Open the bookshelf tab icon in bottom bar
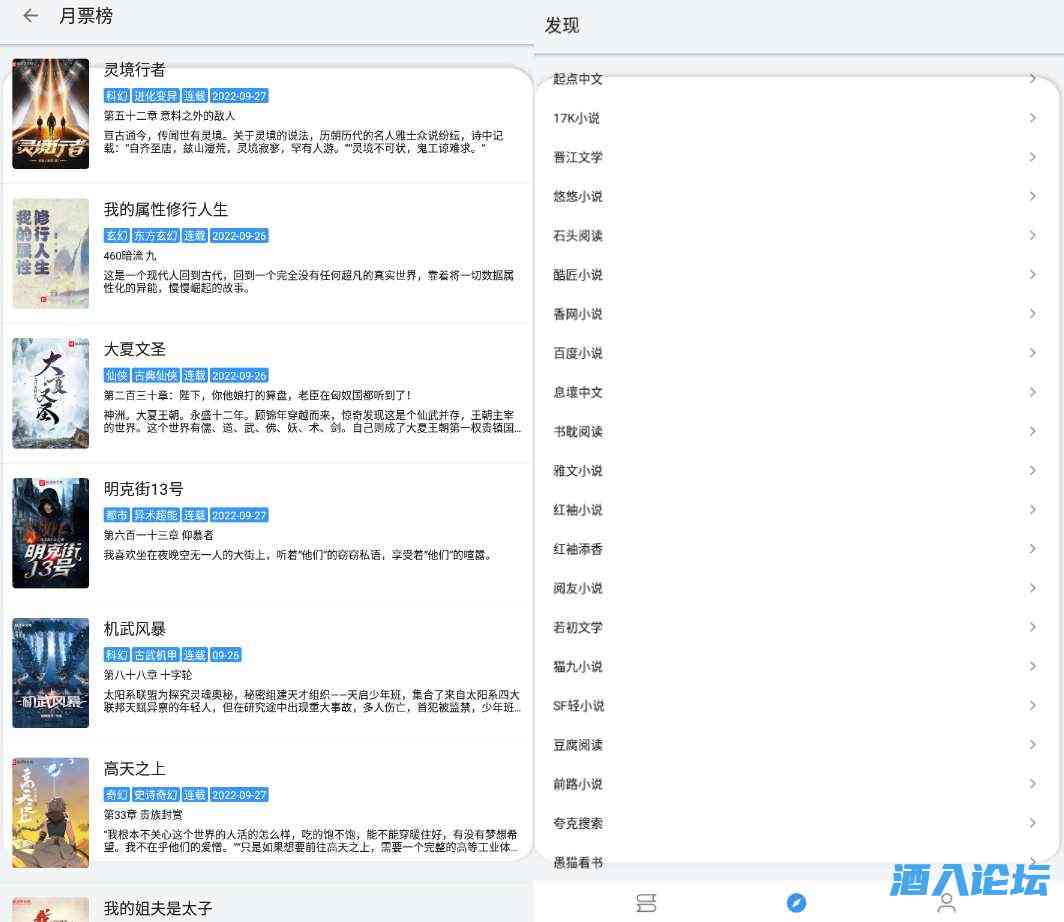 click(x=645, y=903)
